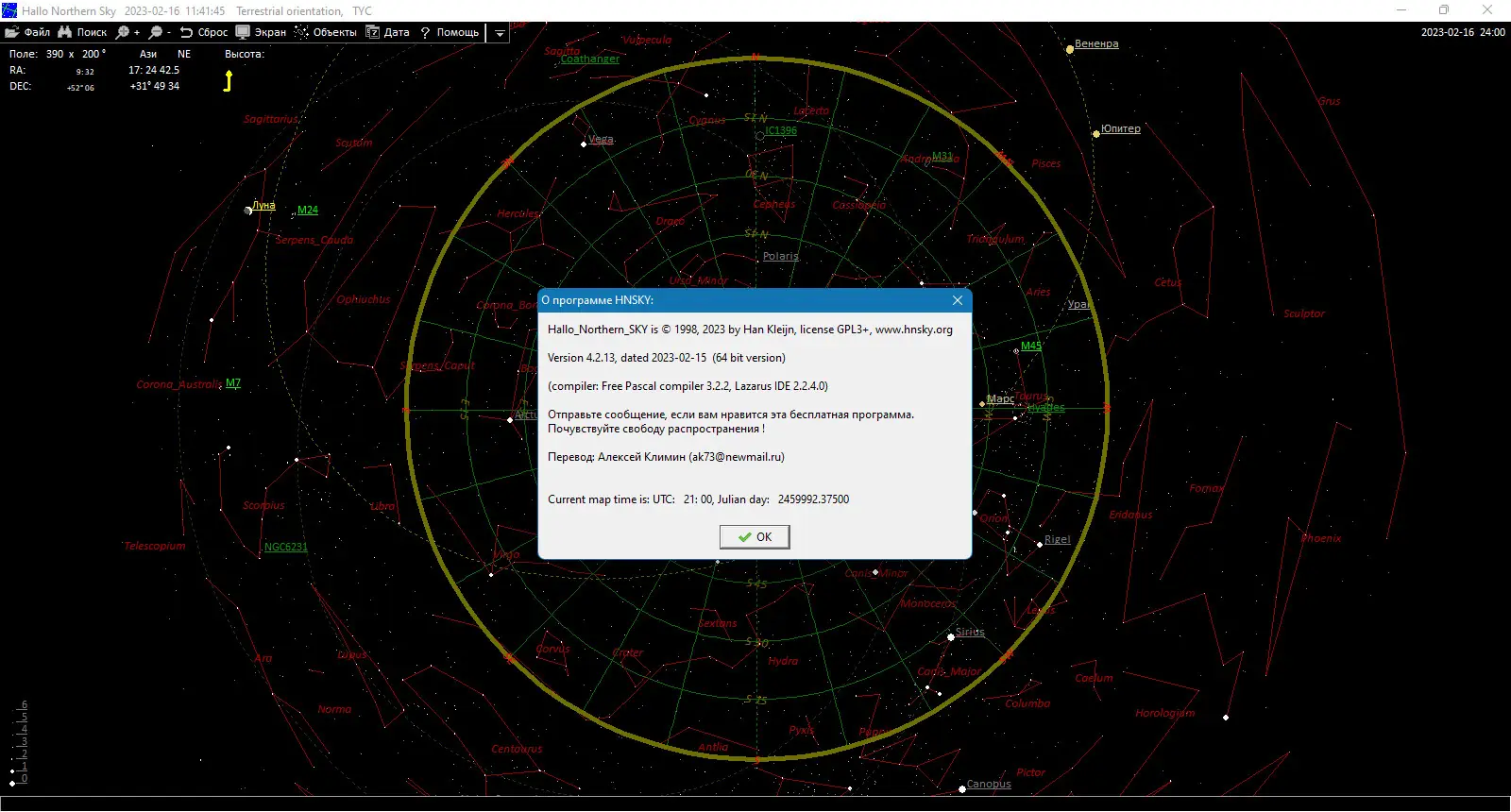Zoom in with the magnifier plus icon
The height and width of the screenshot is (812, 1511).
(x=127, y=32)
